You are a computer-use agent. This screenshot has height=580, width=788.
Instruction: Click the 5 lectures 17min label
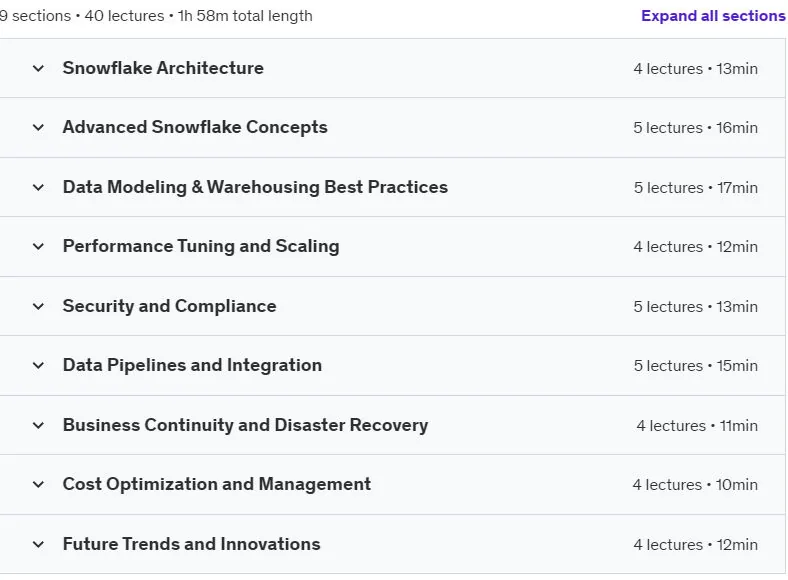[696, 188]
